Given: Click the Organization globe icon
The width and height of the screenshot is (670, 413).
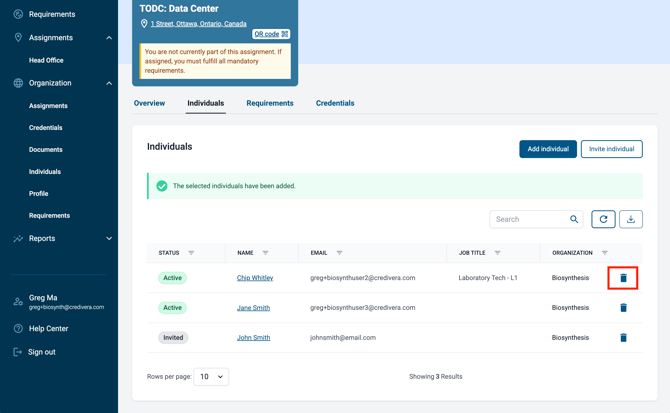Looking at the screenshot, I should point(18,83).
